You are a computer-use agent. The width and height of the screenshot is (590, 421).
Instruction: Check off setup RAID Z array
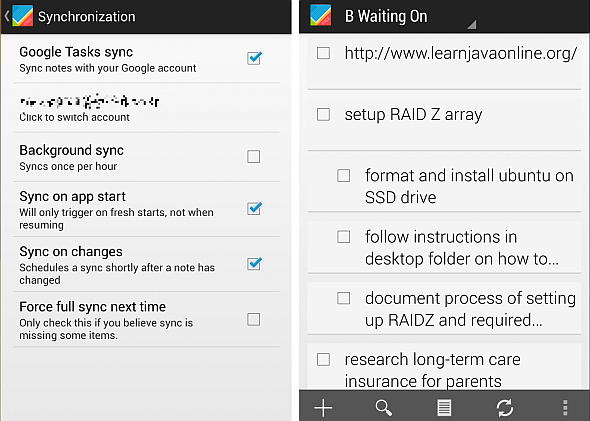[323, 114]
